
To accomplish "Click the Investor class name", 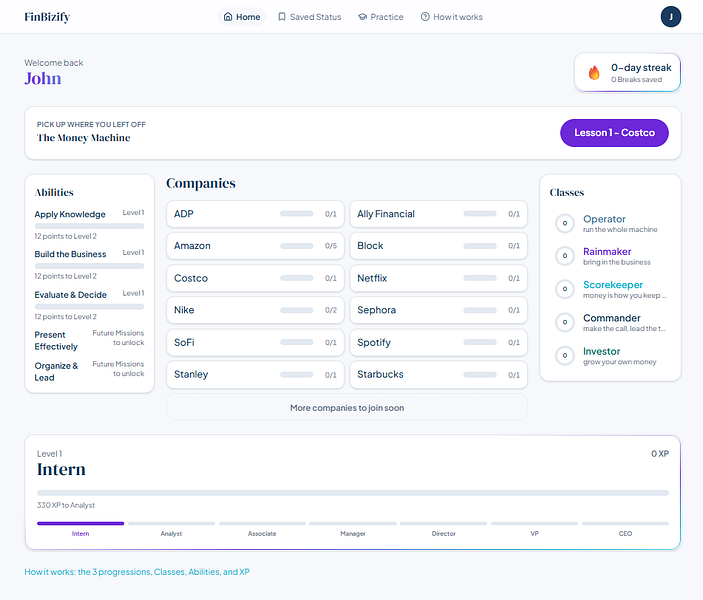I will (x=601, y=351).
